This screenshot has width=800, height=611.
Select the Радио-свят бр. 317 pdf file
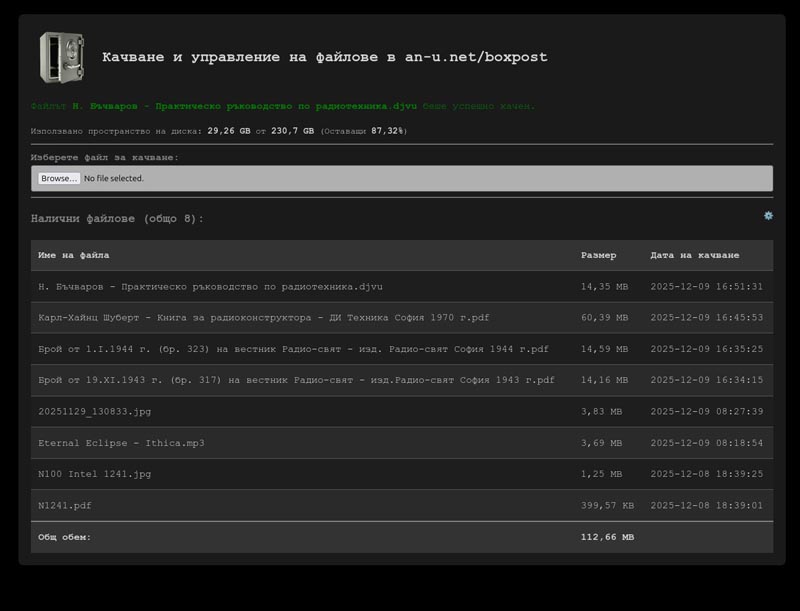coord(295,380)
